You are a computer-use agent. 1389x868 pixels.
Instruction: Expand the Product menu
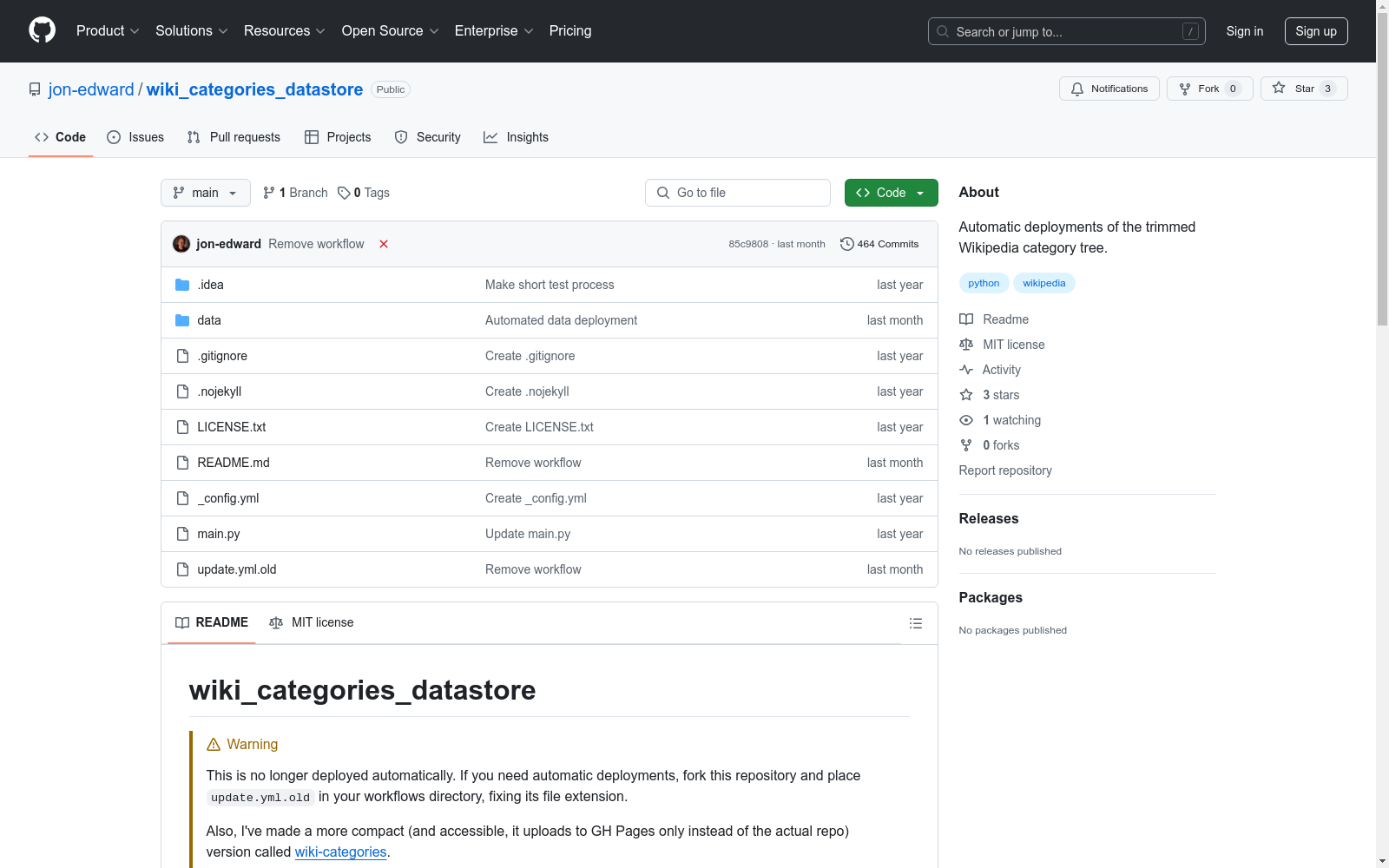click(108, 31)
